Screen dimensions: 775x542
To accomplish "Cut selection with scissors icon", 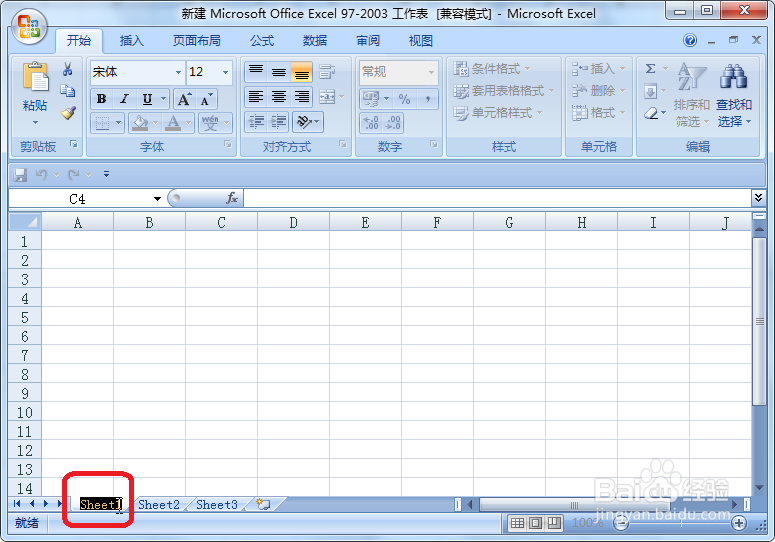I will click(x=68, y=69).
